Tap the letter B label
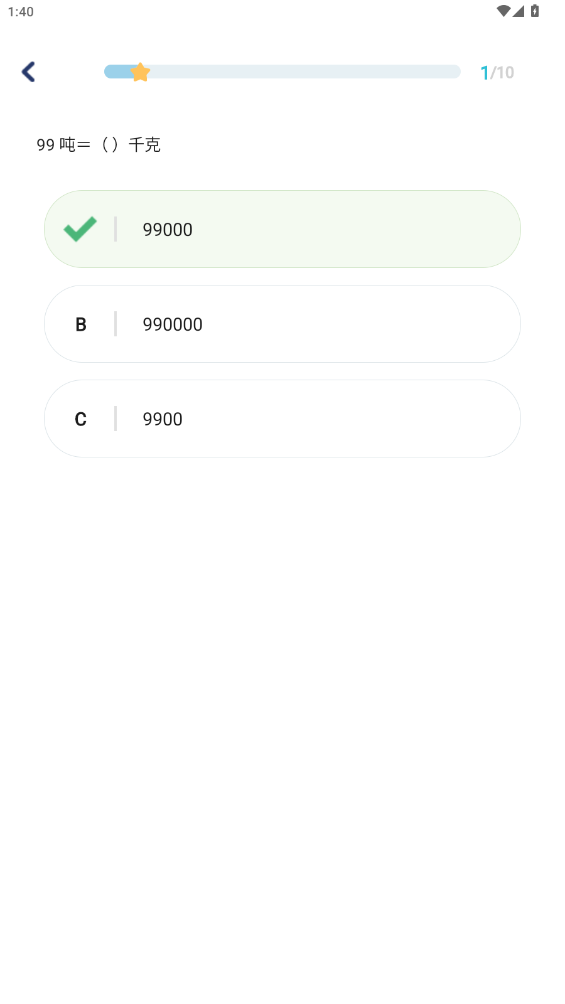Image resolution: width=565 pixels, height=1004 pixels. pyautogui.click(x=81, y=325)
